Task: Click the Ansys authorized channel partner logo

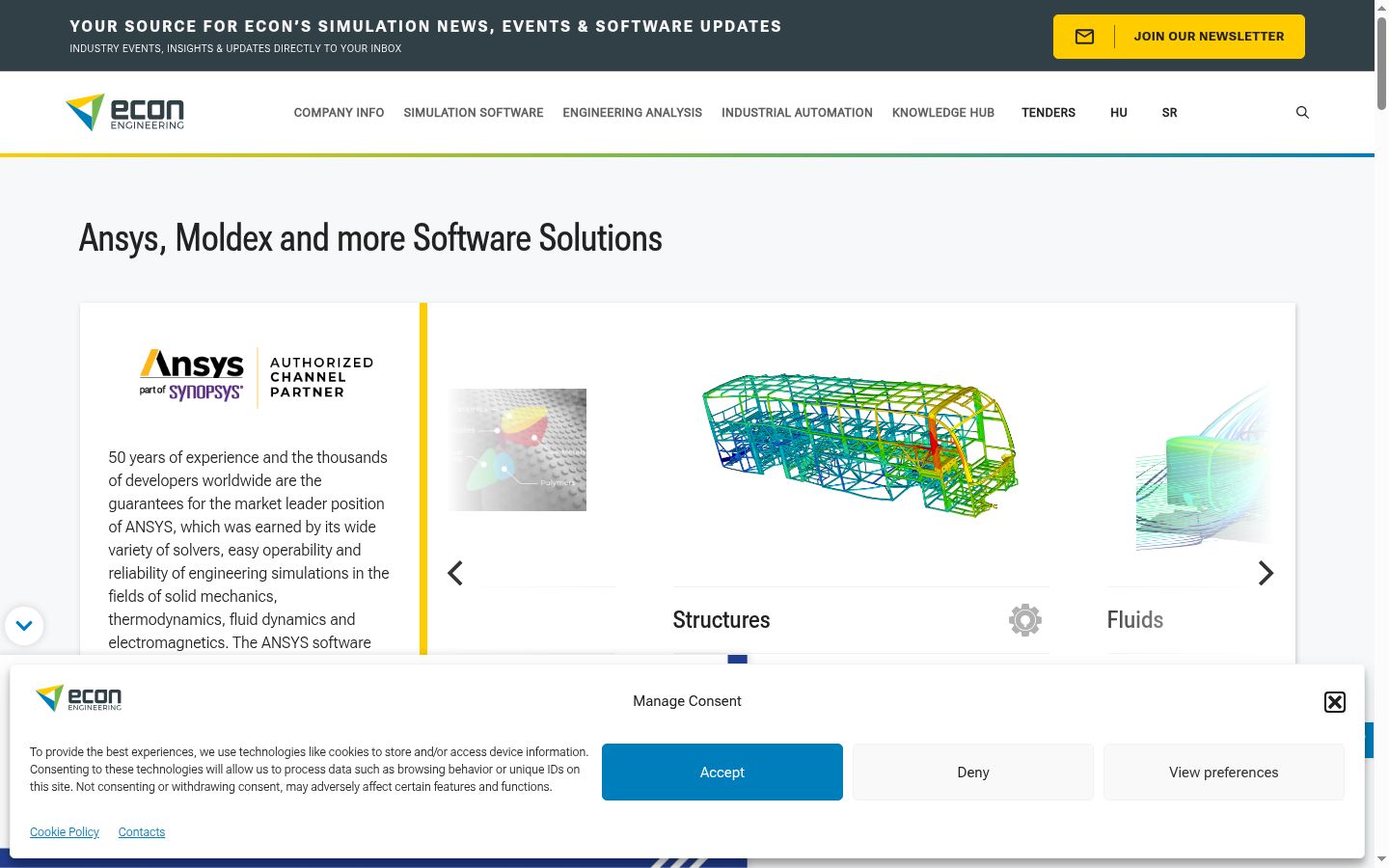Action: tap(257, 377)
